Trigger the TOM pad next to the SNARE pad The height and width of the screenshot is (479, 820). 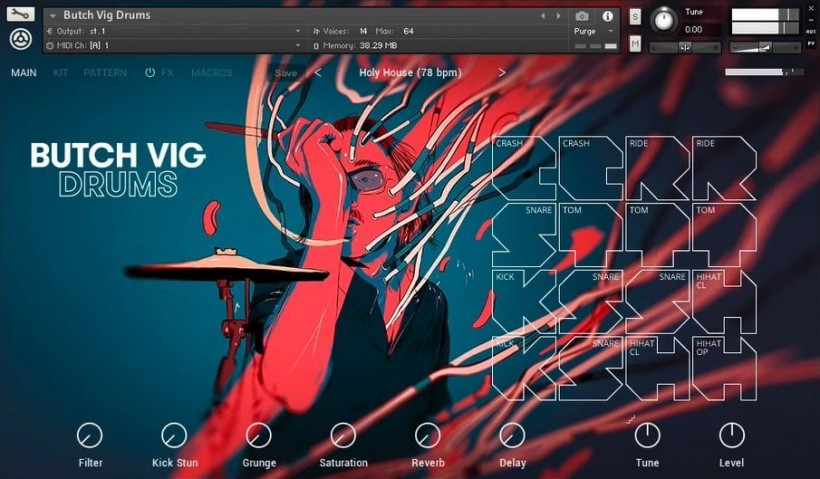(x=590, y=235)
